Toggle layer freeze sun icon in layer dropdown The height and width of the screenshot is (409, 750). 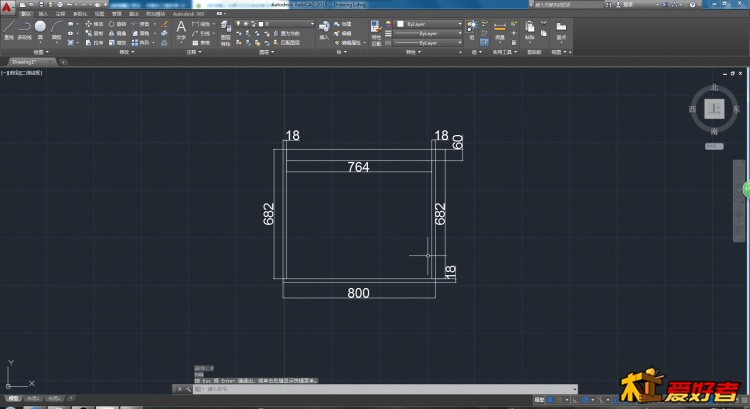click(245, 23)
